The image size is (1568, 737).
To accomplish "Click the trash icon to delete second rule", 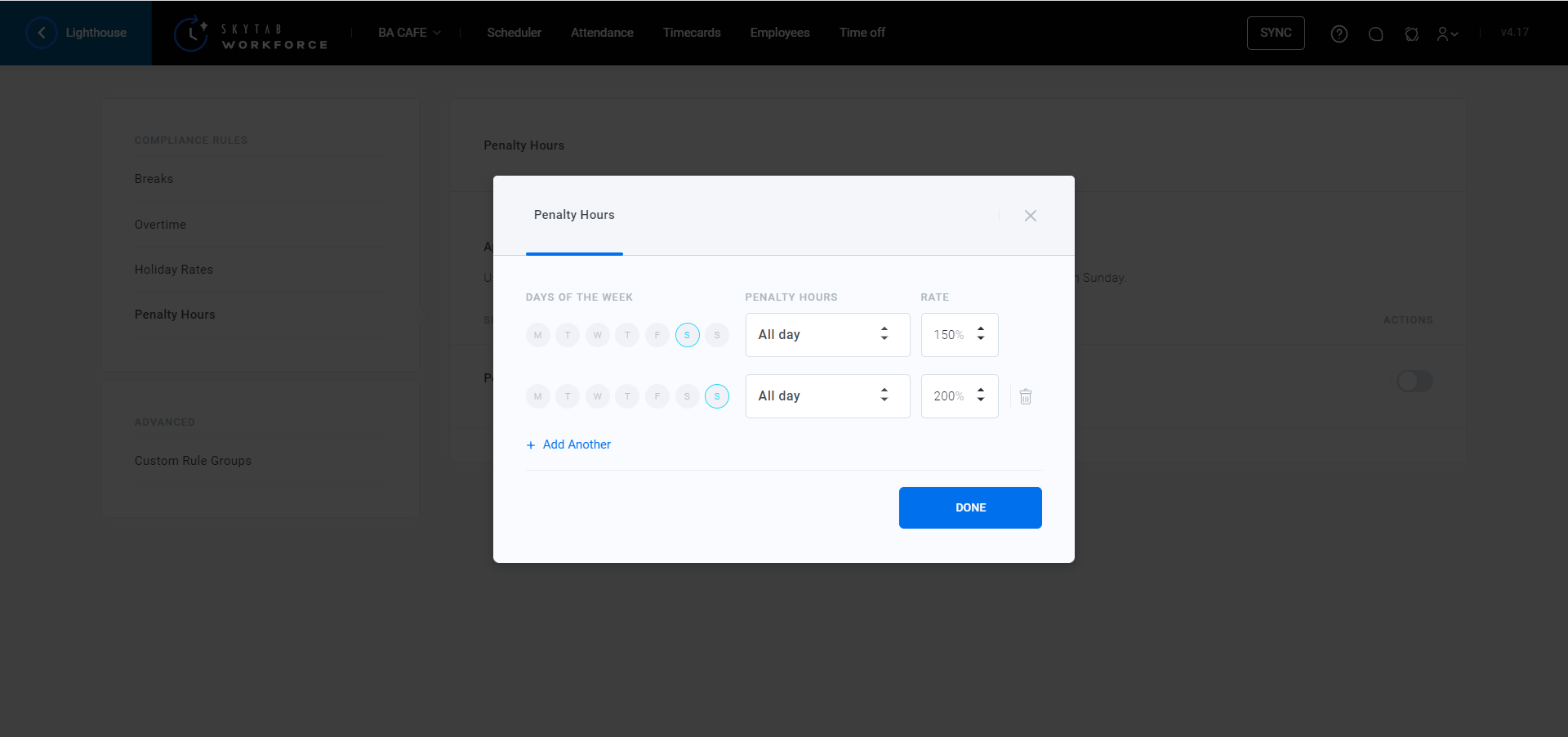I will tap(1026, 396).
